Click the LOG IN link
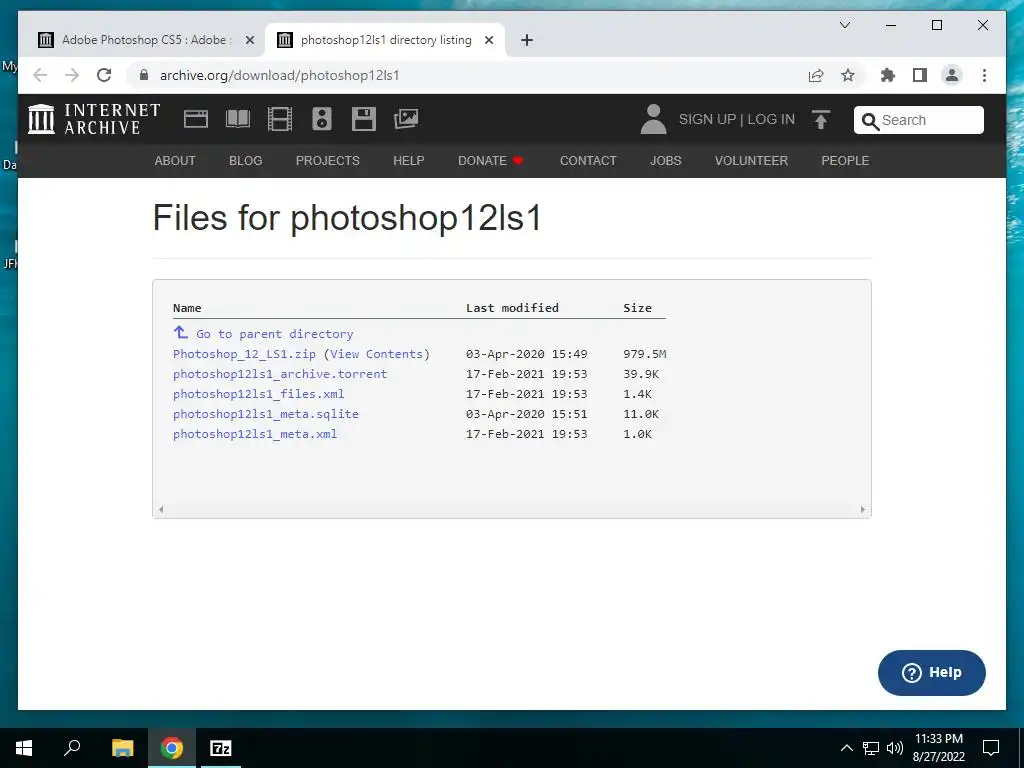The height and width of the screenshot is (768, 1024). point(771,120)
